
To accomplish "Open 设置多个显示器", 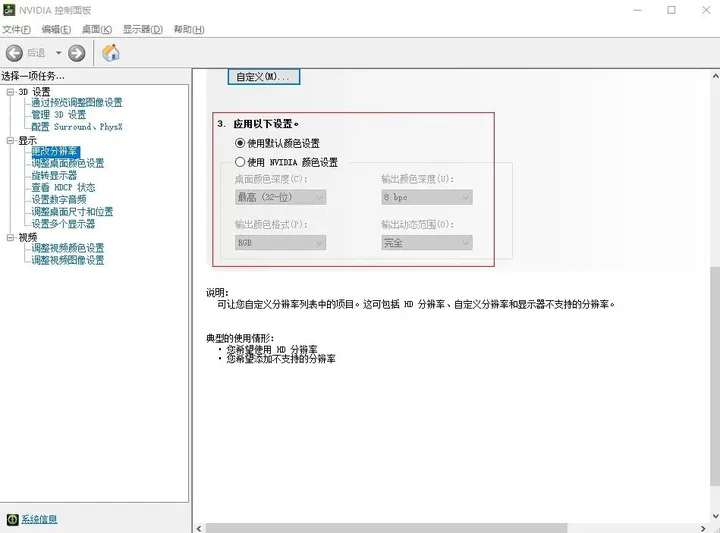I will point(63,224).
